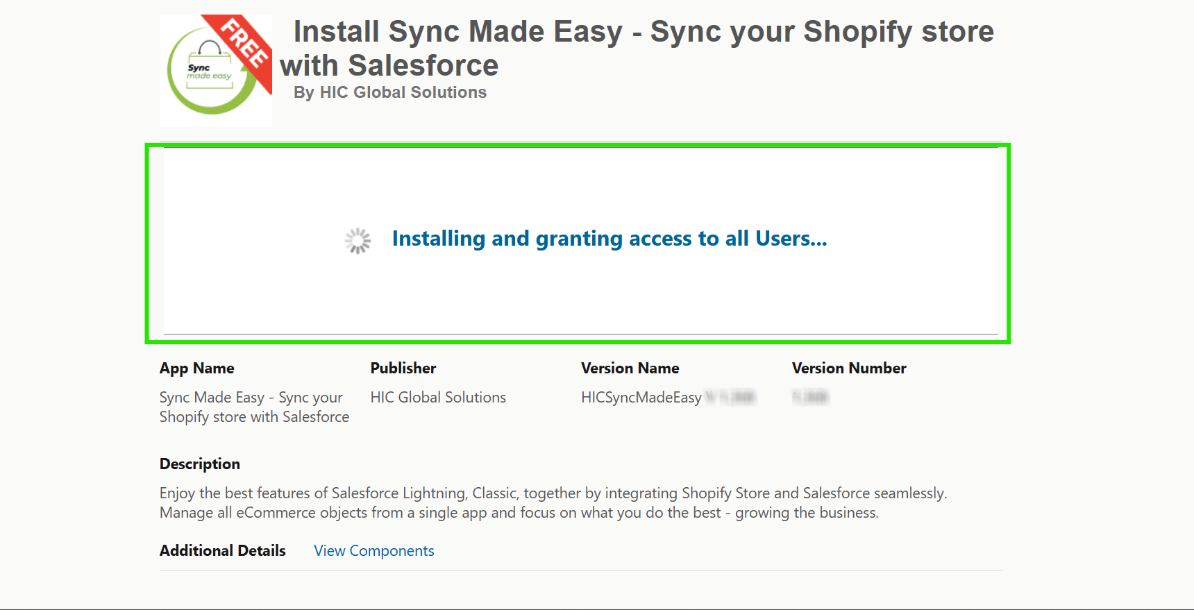Open the View Components link
Viewport: 1194px width, 610px height.
click(x=374, y=551)
